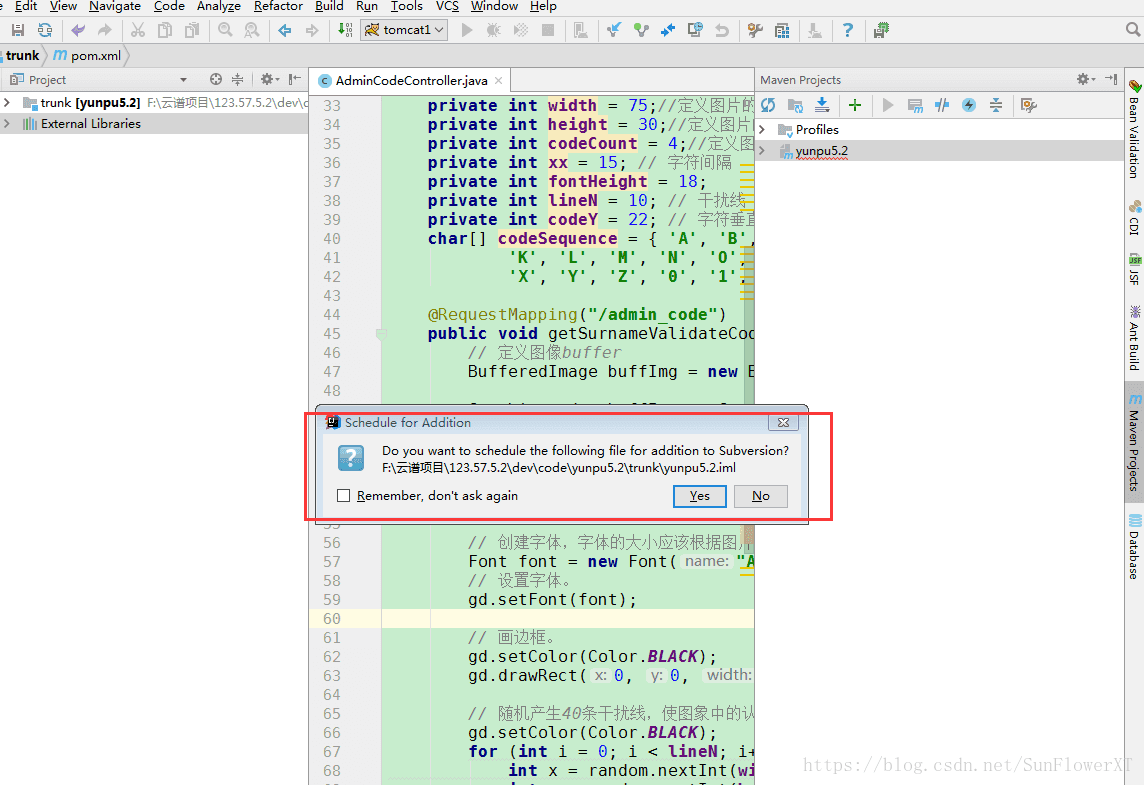Select the pom.xml breadcrumb in navigation bar
This screenshot has height=785, width=1144.
(x=95, y=56)
